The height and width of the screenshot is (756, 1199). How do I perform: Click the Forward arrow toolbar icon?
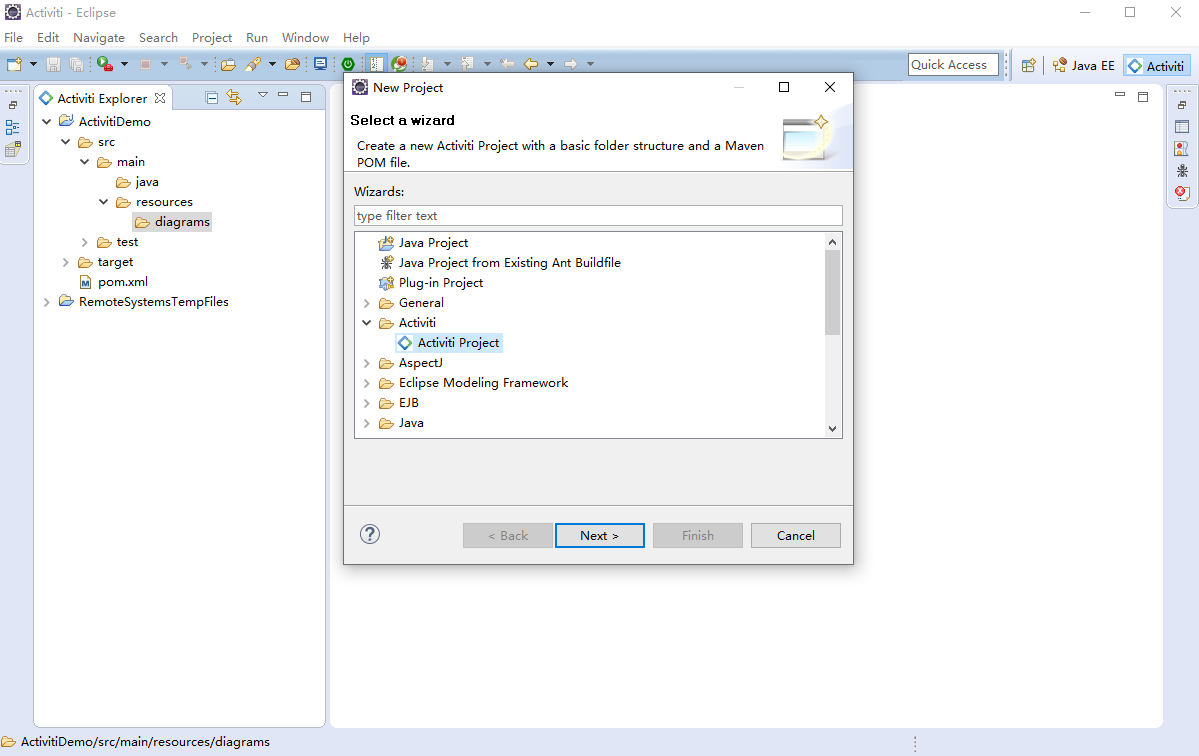(x=570, y=64)
